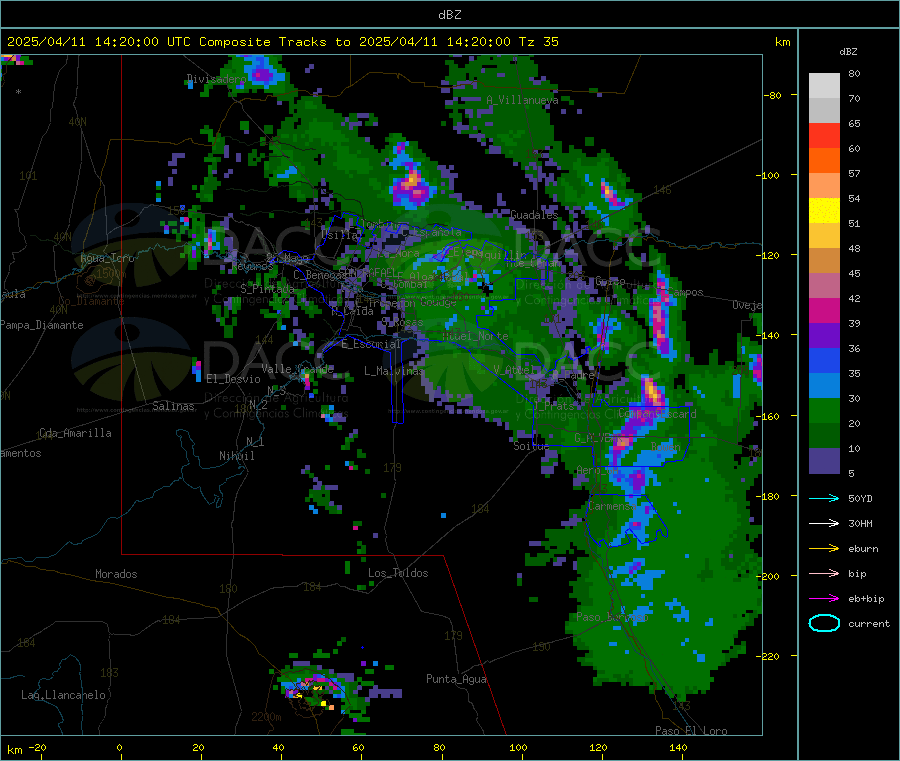
Task: Click the yellow timestamp Composite Tracks header
Action: [x=282, y=41]
